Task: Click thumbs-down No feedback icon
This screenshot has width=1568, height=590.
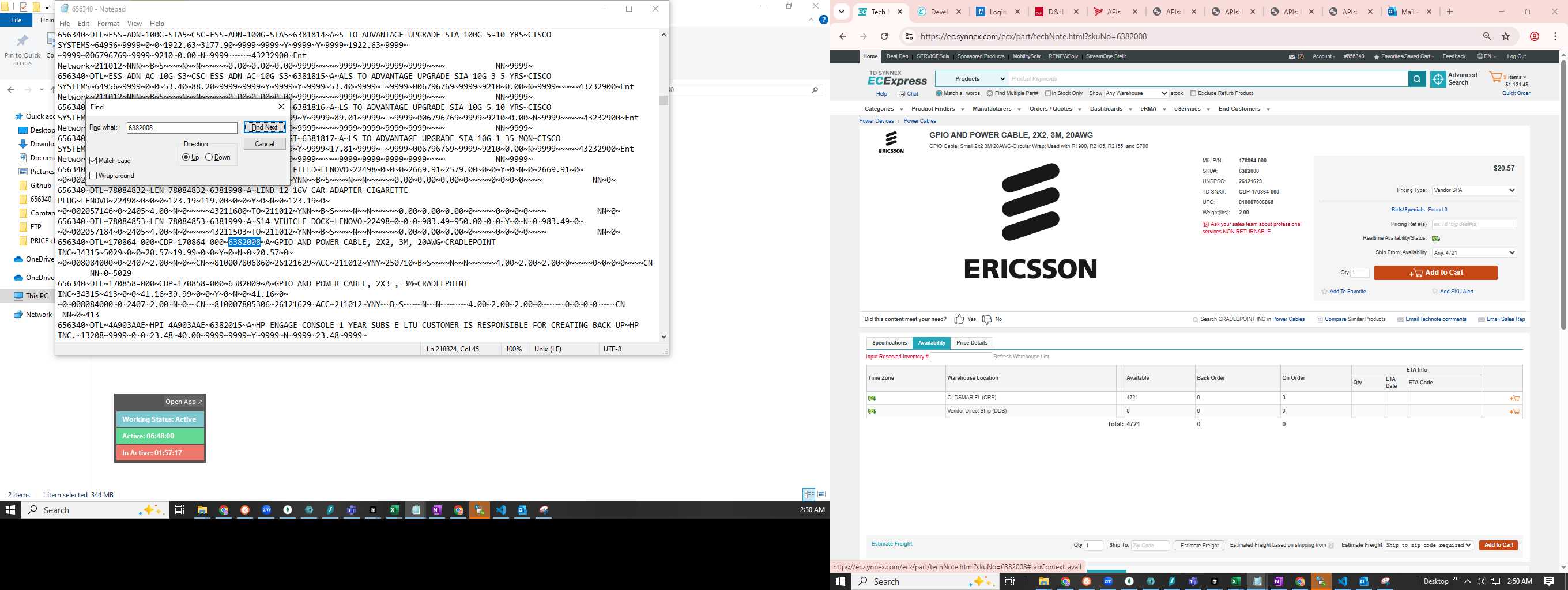Action: (987, 319)
